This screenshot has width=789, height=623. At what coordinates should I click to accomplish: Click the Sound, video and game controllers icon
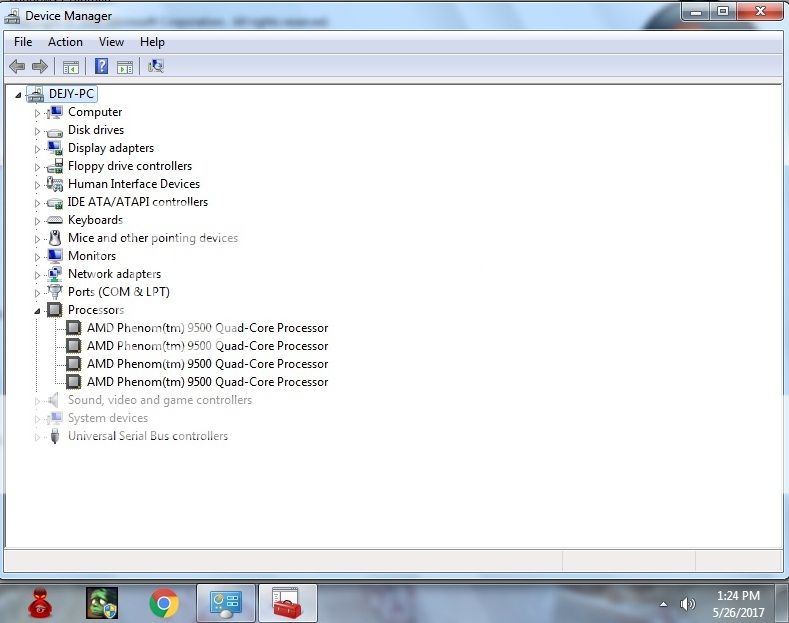53,400
